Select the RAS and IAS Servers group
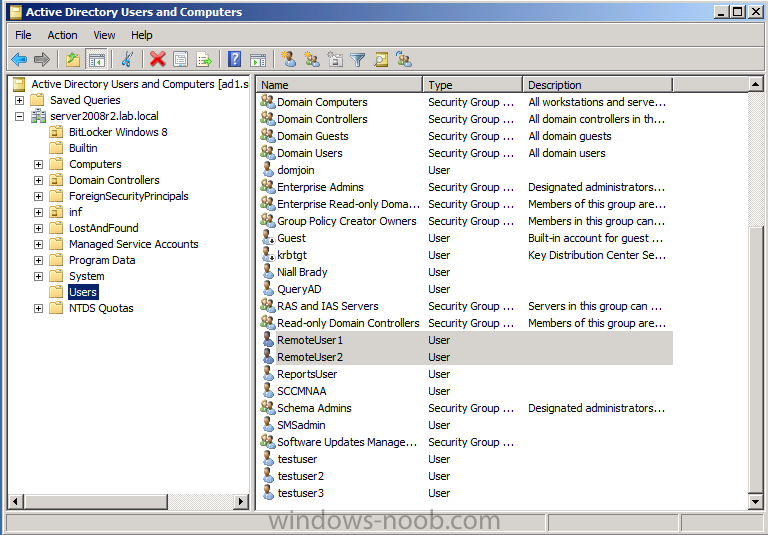The image size is (768, 535). click(327, 306)
